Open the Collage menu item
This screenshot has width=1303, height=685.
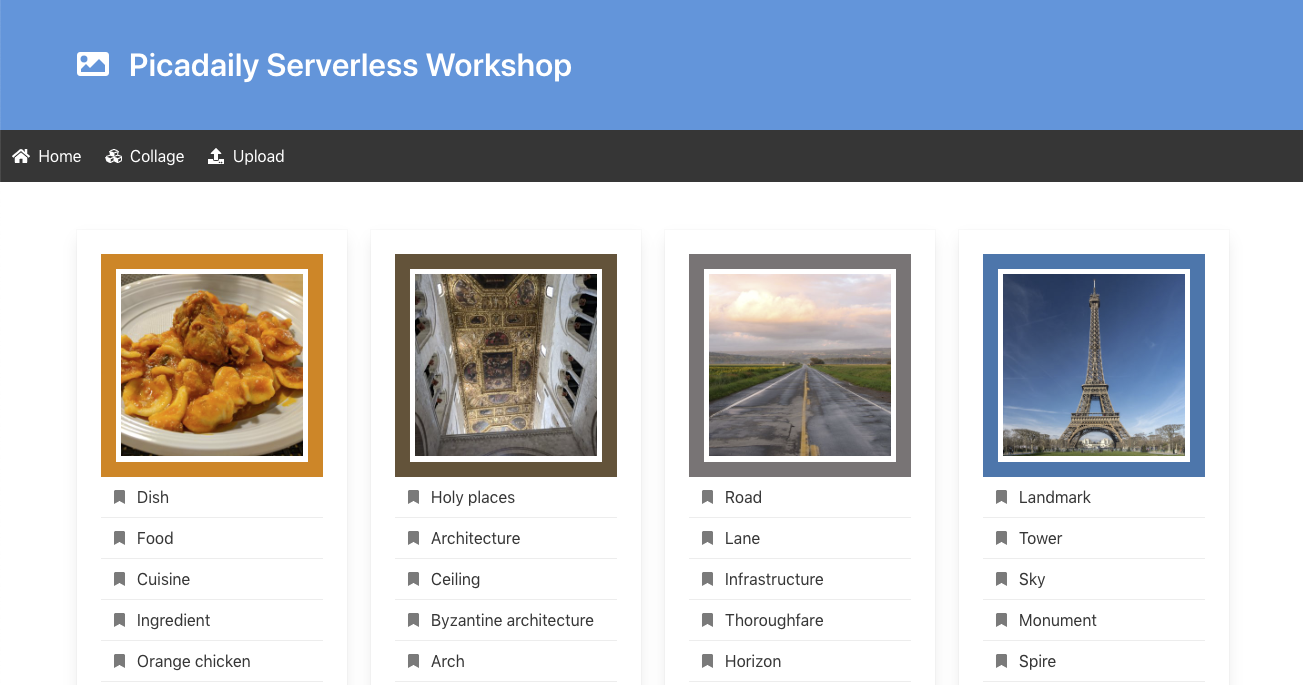pyautogui.click(x=156, y=156)
